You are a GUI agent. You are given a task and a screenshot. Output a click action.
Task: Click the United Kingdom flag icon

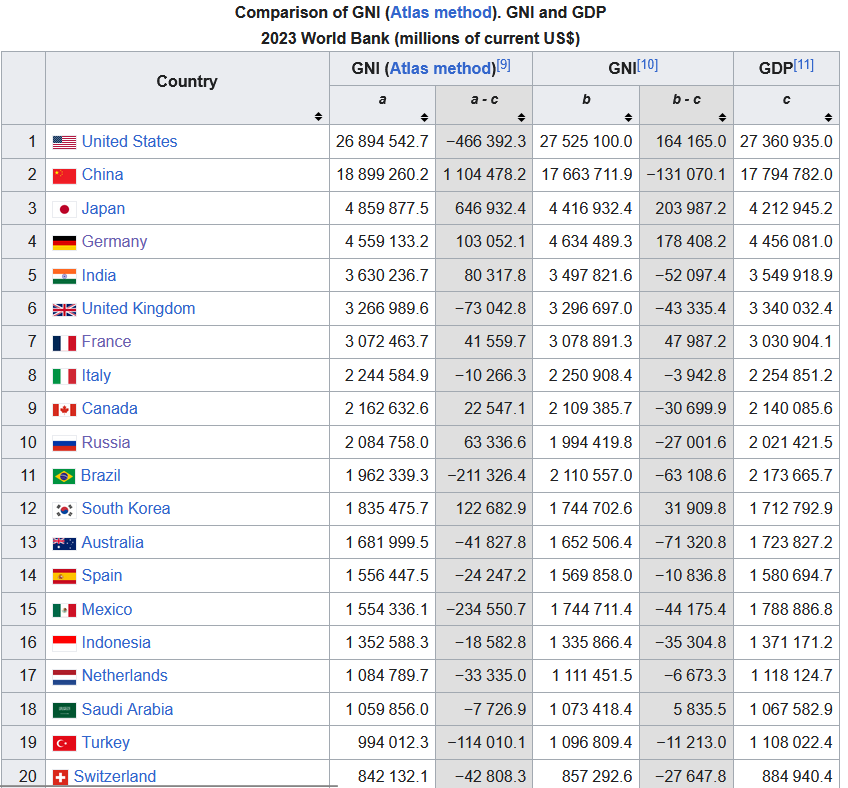coord(64,308)
